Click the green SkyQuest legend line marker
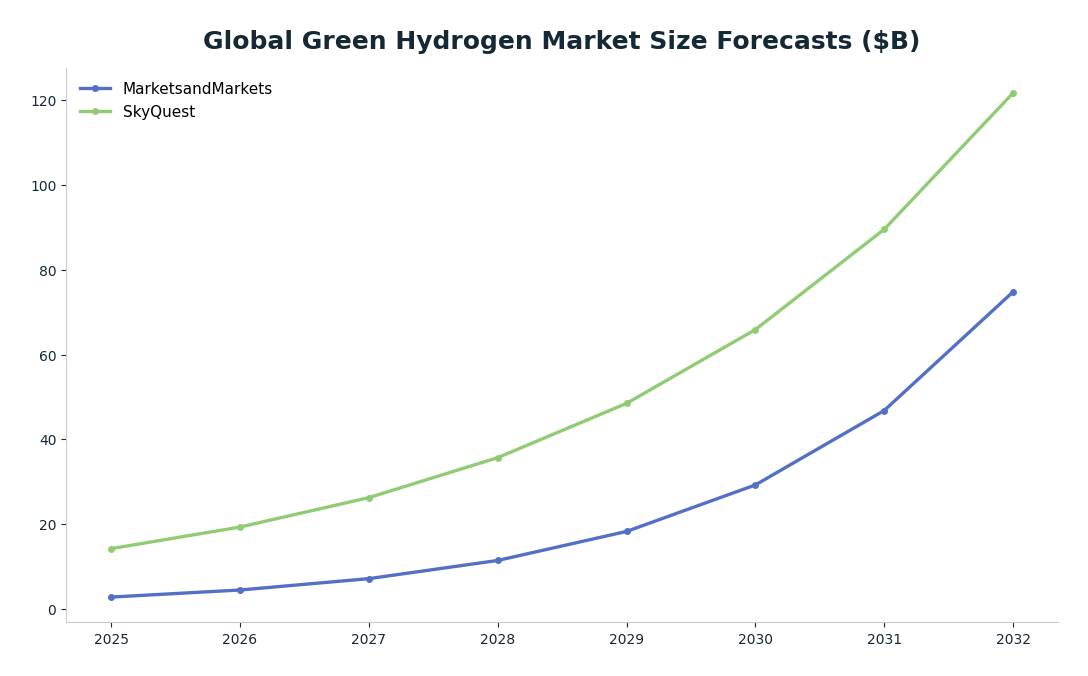The height and width of the screenshot is (676, 1088). (x=96, y=112)
